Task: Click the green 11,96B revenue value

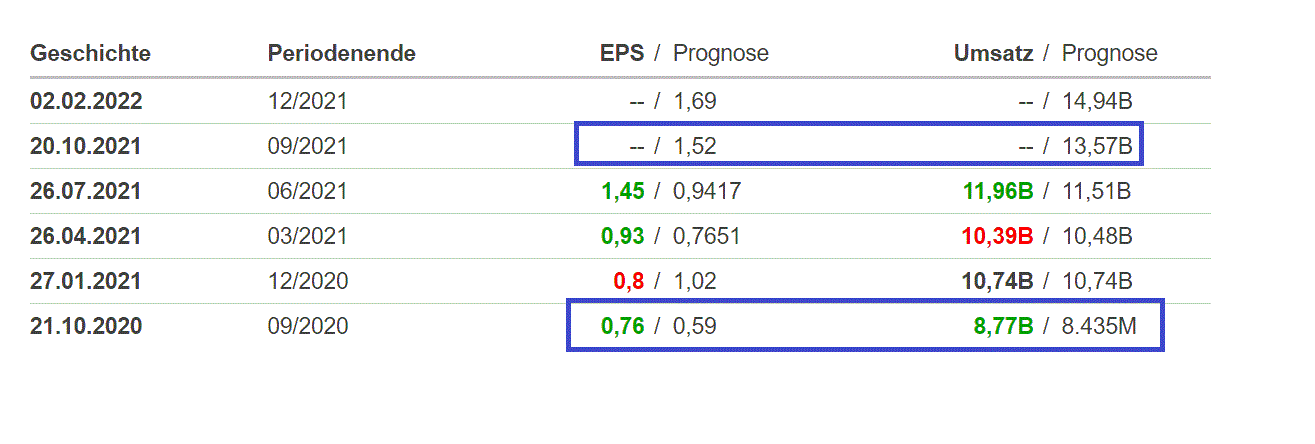Action: [x=997, y=191]
